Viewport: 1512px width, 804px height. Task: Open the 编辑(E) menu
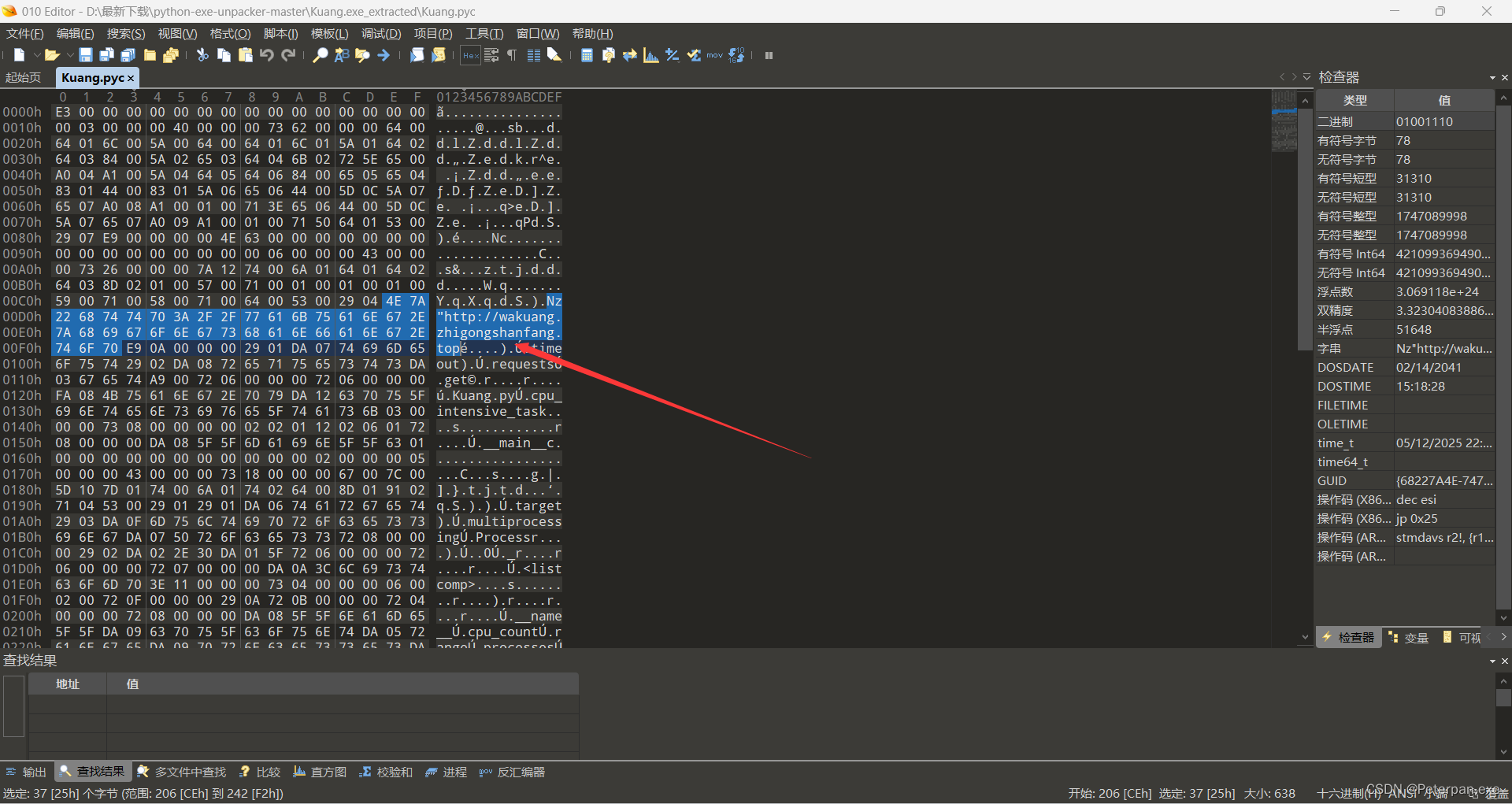(x=75, y=34)
